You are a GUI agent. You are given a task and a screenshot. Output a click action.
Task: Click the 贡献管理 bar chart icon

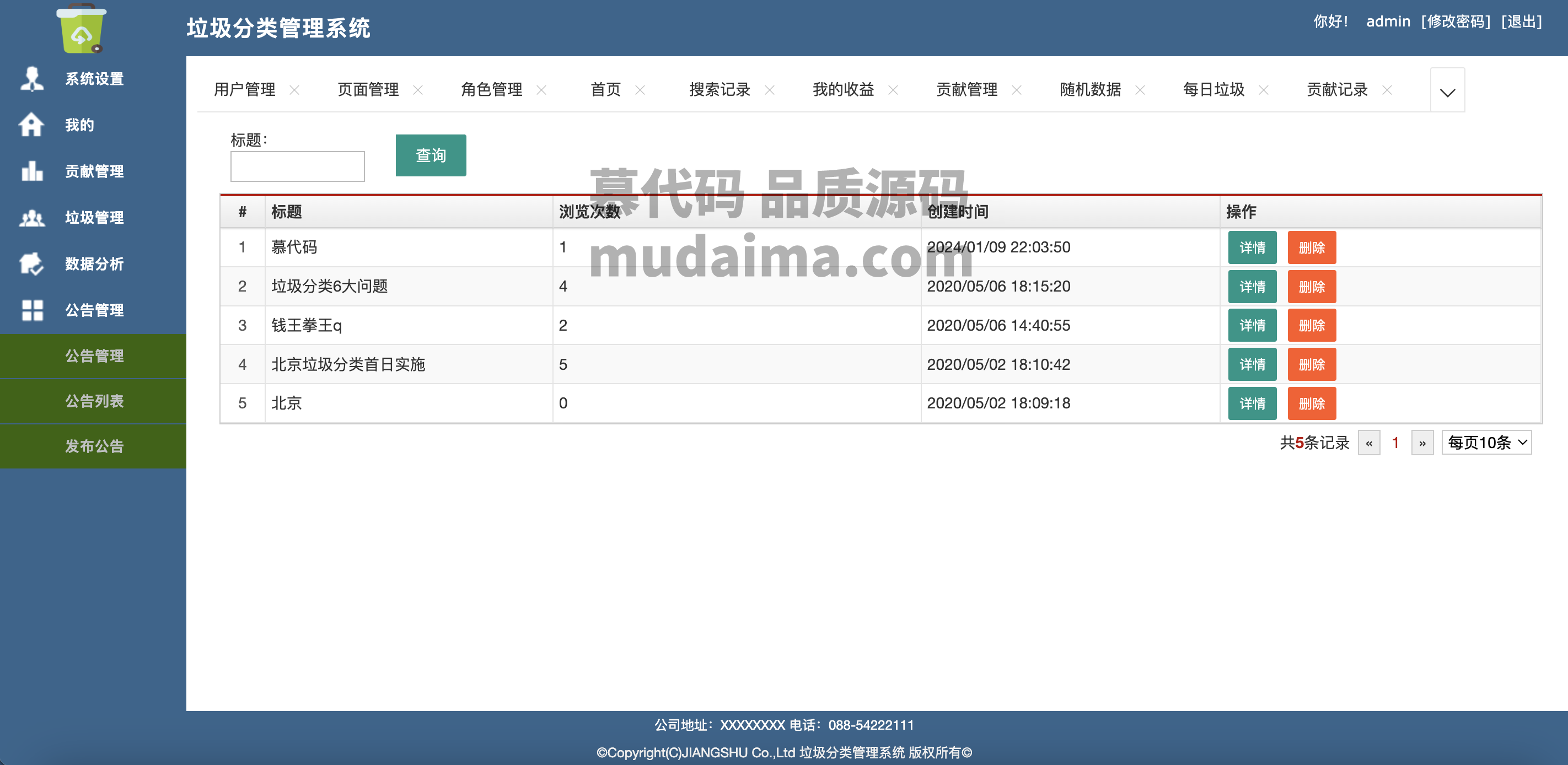point(31,171)
